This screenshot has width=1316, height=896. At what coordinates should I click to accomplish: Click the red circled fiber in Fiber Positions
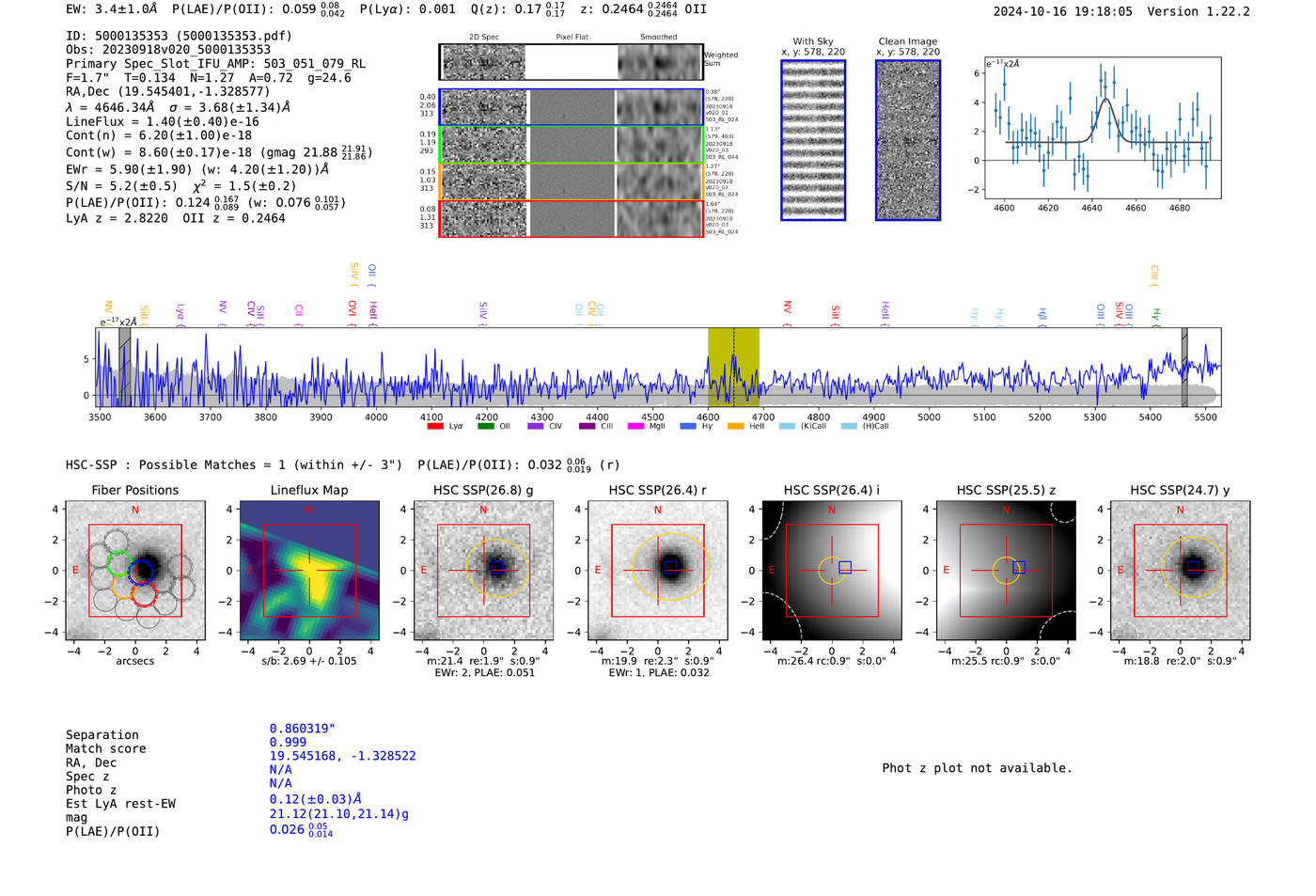coord(145,593)
